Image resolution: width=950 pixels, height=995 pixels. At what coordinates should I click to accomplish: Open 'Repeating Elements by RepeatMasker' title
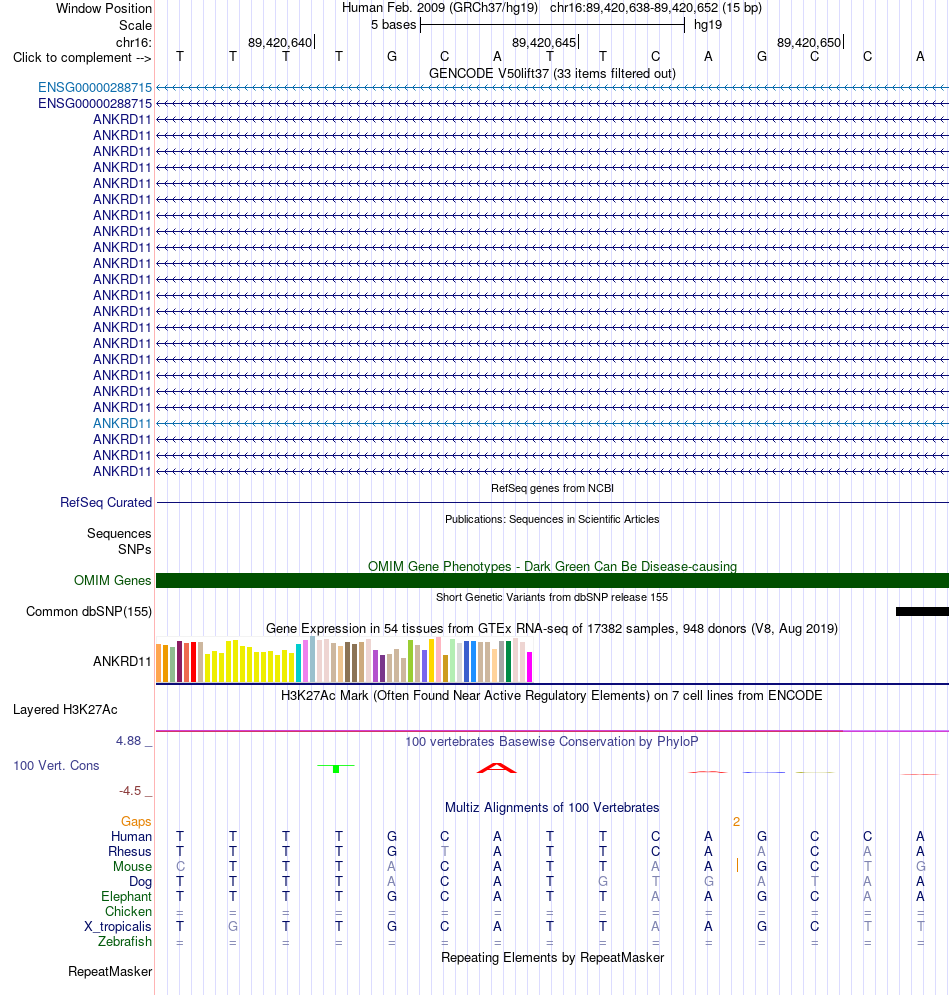552,958
